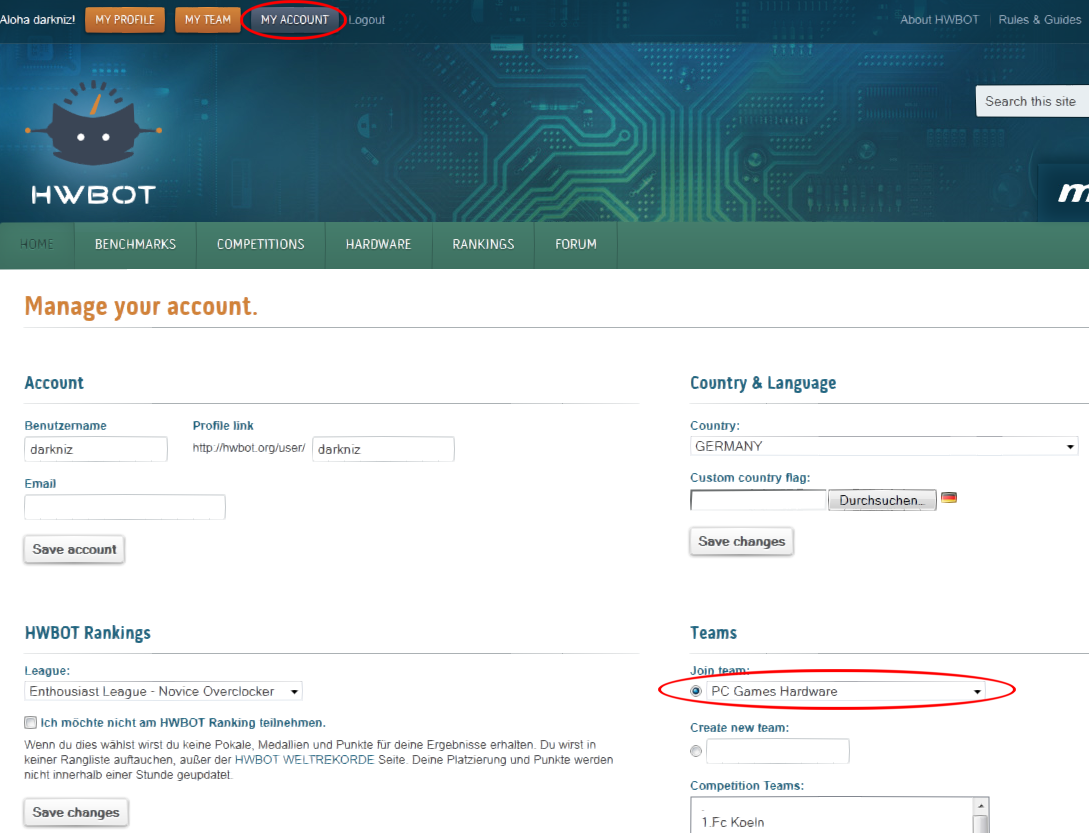Viewport: 1089px width, 833px height.
Task: Open the HARDWARE menu
Action: 379,245
